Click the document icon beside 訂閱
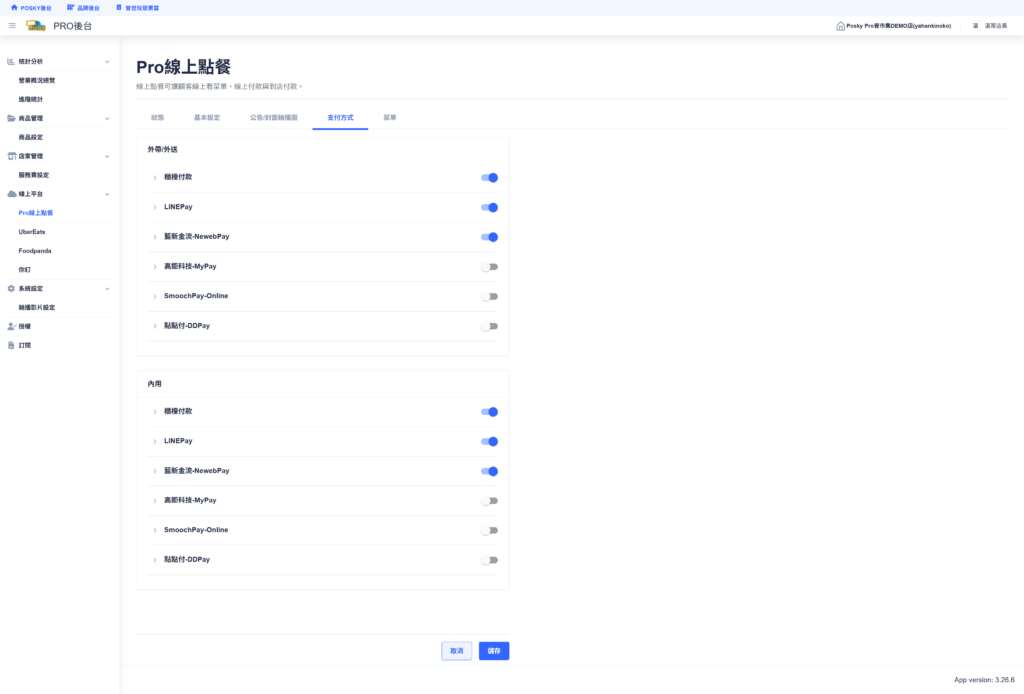Viewport: 1024px width, 694px height. pyautogui.click(x=11, y=345)
